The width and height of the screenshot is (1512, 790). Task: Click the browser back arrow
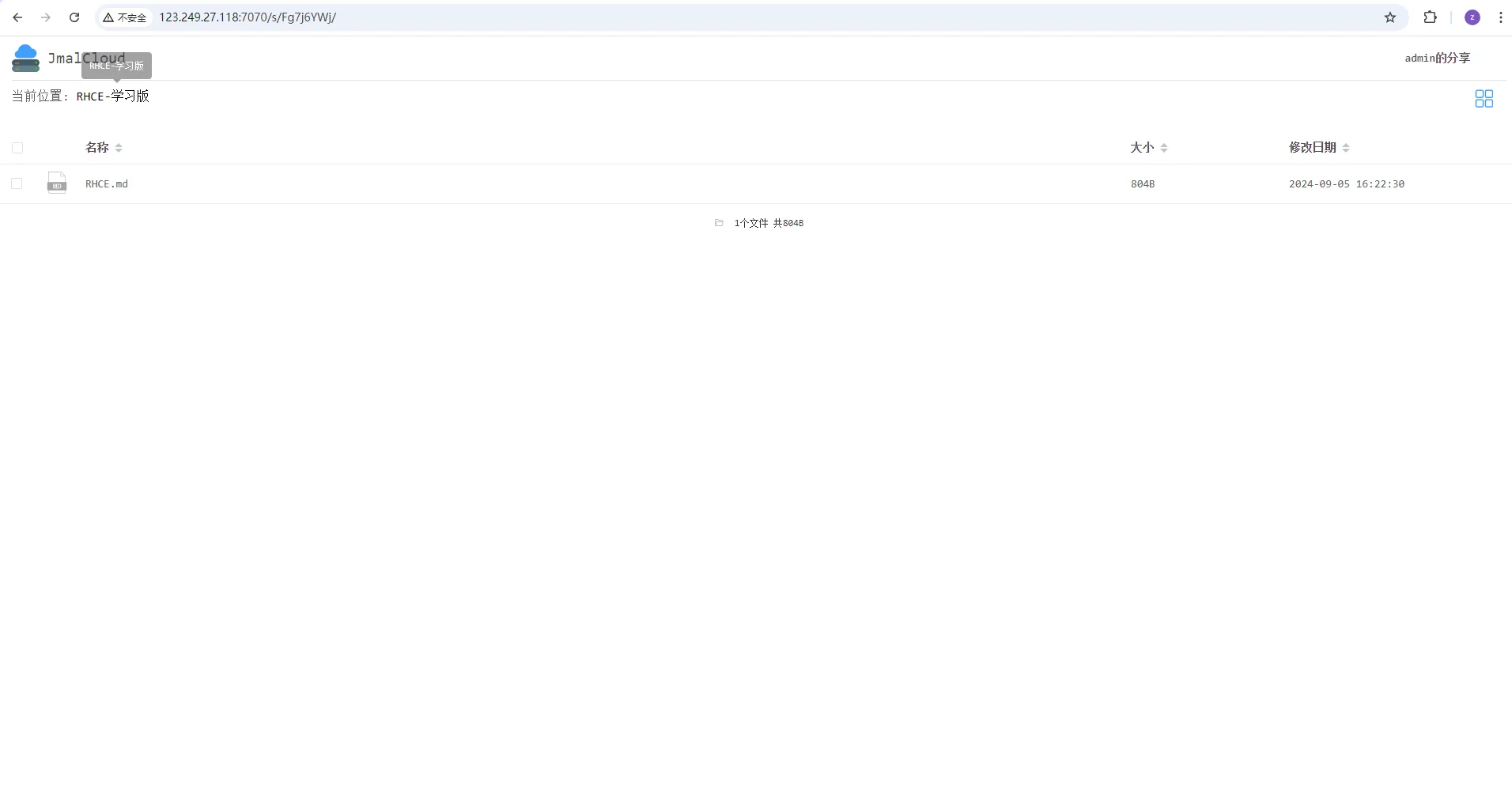point(17,17)
